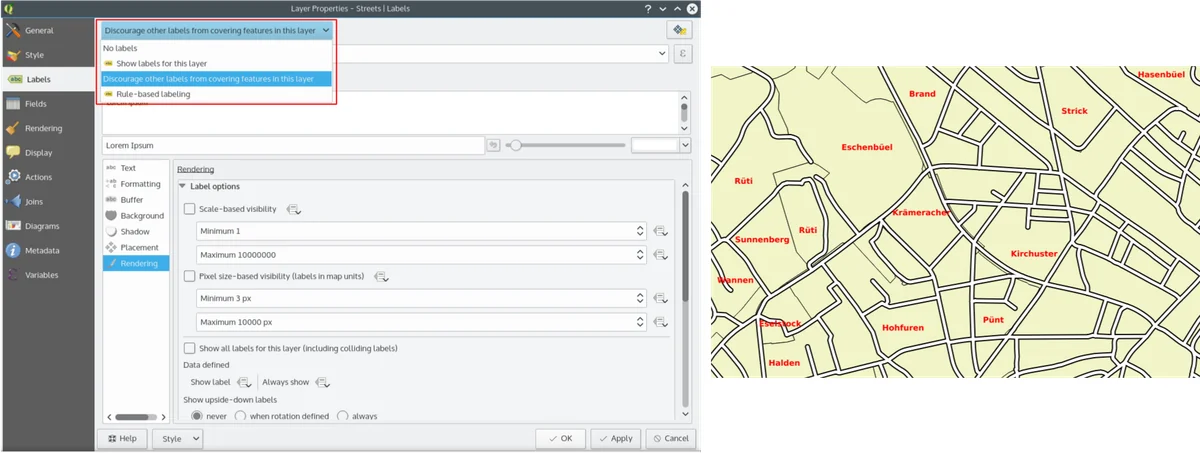This screenshot has width=1200, height=453.
Task: Click the data-defined override icon beside Scale-based visibility
Action: click(x=293, y=209)
